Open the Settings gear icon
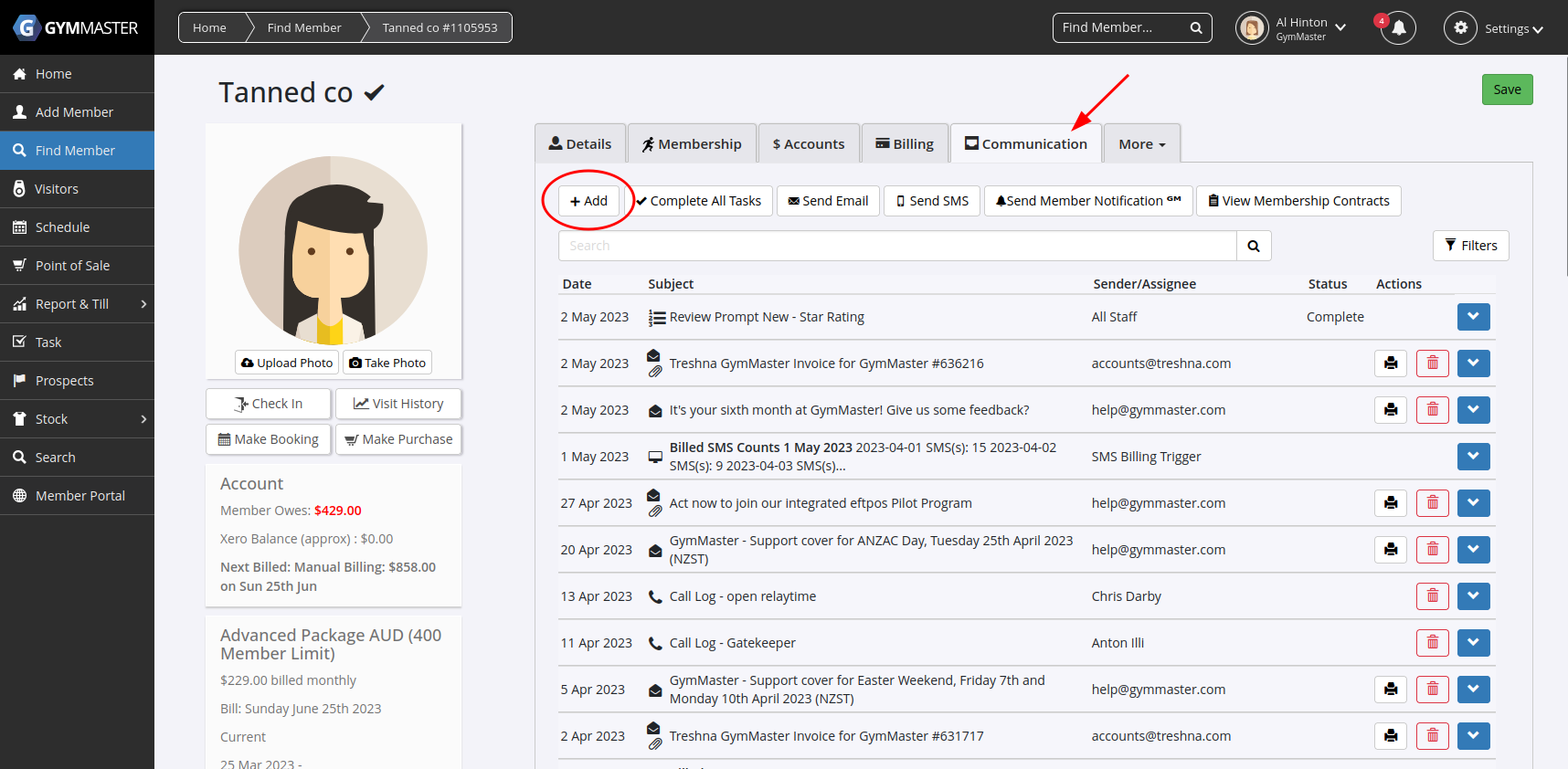1568x769 pixels. pyautogui.click(x=1459, y=28)
